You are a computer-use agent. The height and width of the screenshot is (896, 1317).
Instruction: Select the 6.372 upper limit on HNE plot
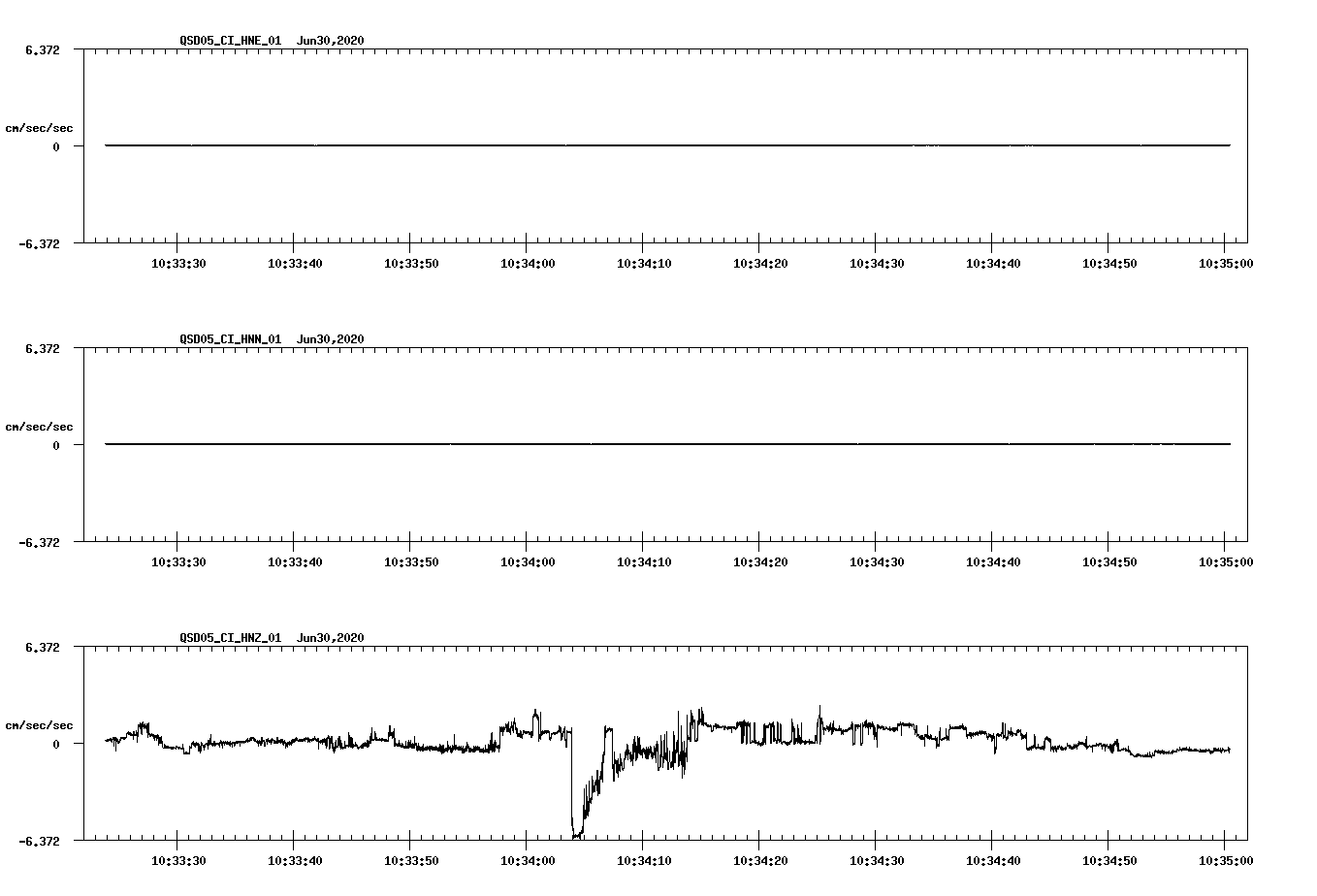click(x=43, y=49)
